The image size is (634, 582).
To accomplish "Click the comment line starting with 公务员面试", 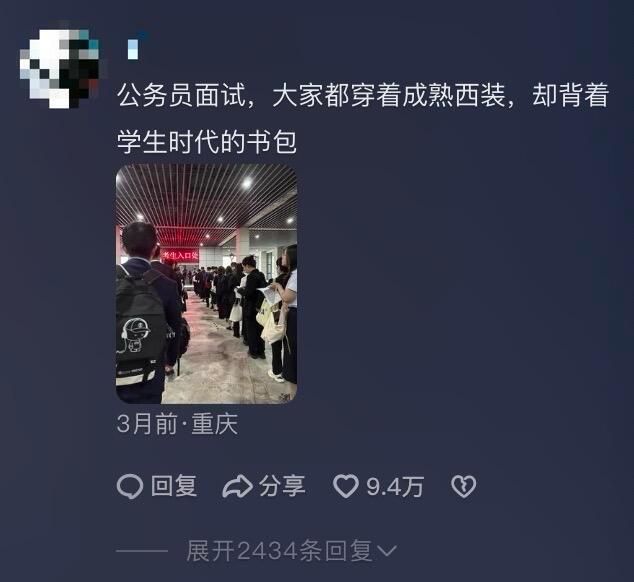I will tap(363, 95).
